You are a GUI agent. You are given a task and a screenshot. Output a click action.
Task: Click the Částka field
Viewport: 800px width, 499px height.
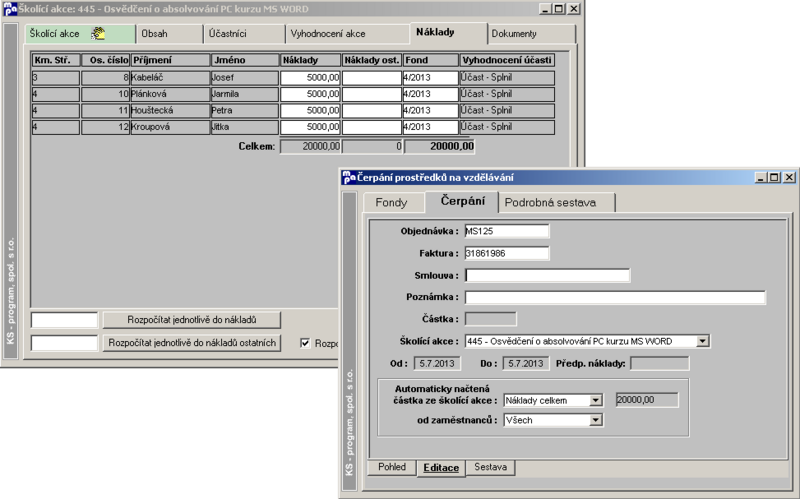(490, 319)
